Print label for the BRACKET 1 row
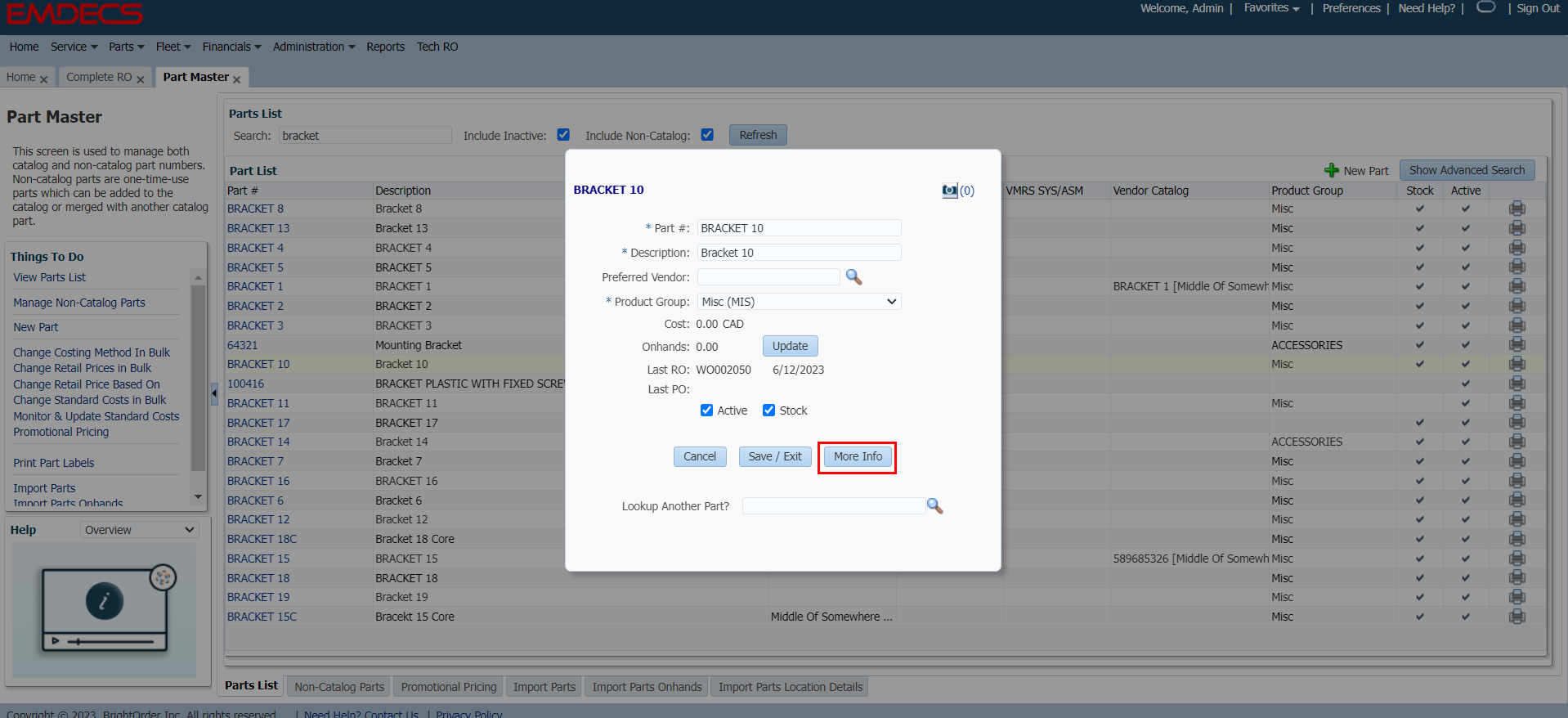 [x=1517, y=286]
